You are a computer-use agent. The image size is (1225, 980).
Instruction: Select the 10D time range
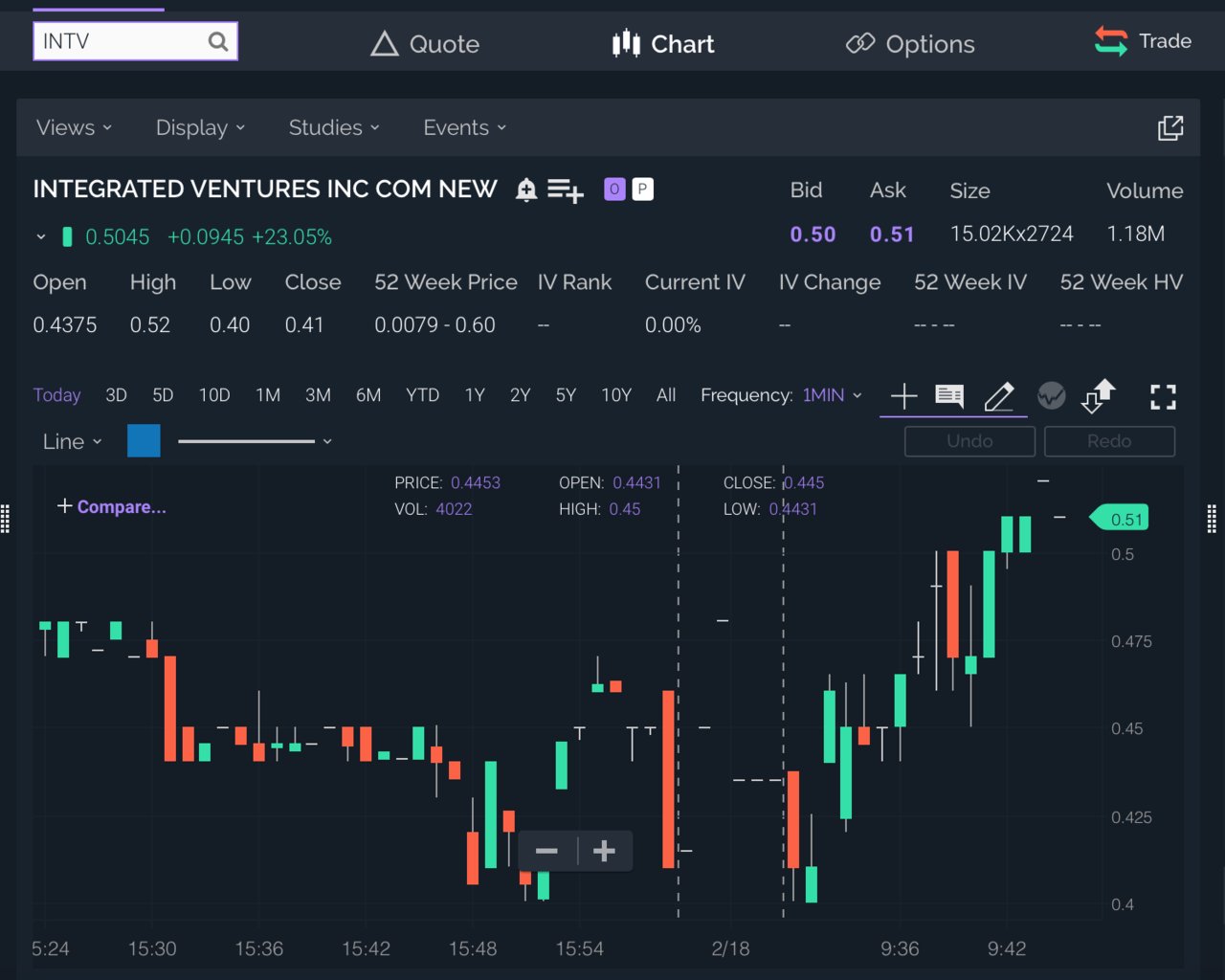214,395
